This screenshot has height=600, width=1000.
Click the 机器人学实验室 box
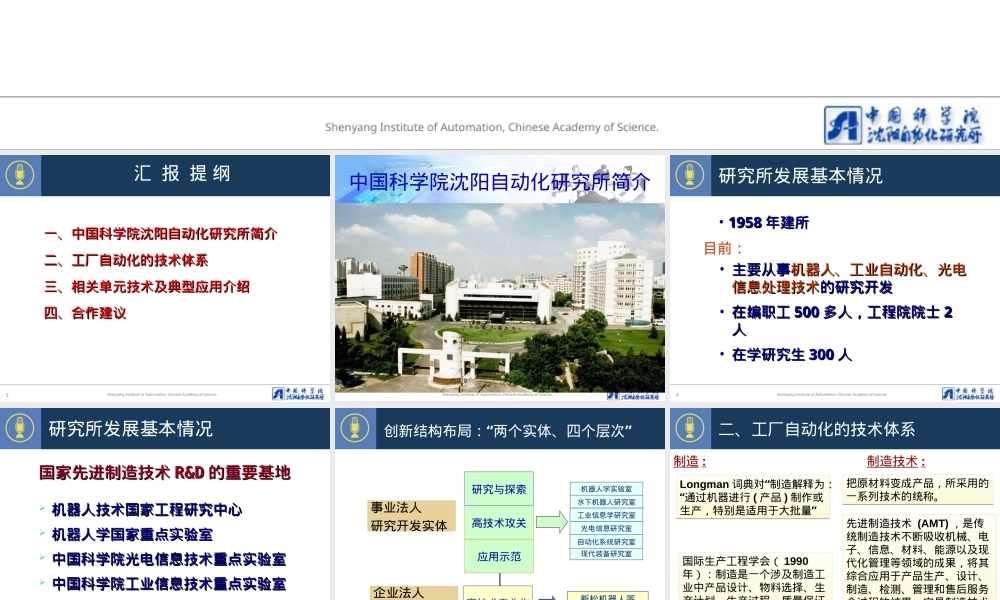point(607,489)
